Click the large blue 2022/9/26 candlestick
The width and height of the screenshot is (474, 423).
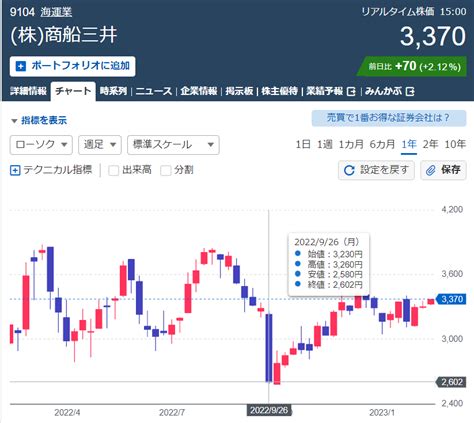tap(269, 348)
